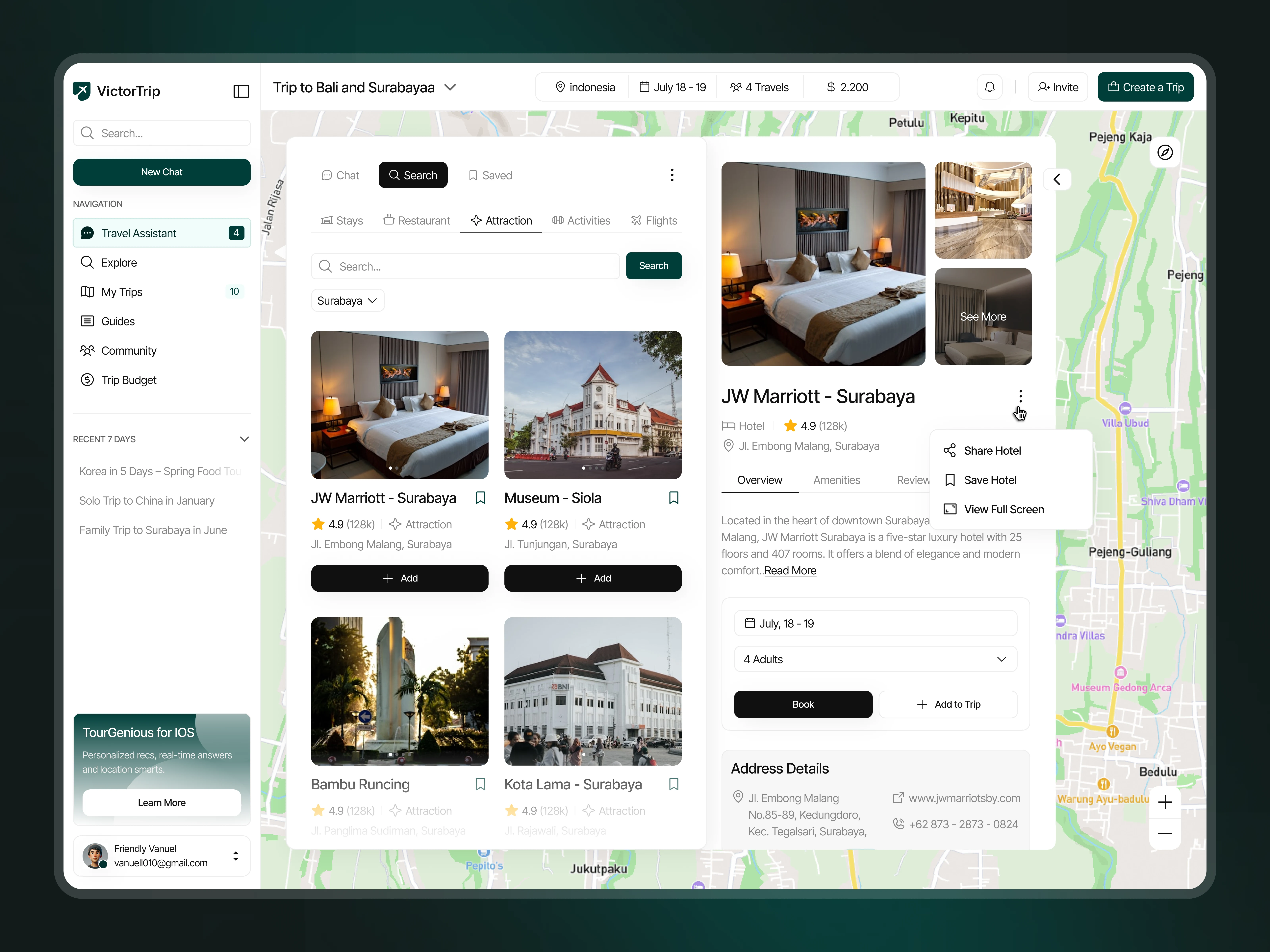The height and width of the screenshot is (952, 1270).
Task: Open the Amenities tab
Action: click(x=837, y=480)
